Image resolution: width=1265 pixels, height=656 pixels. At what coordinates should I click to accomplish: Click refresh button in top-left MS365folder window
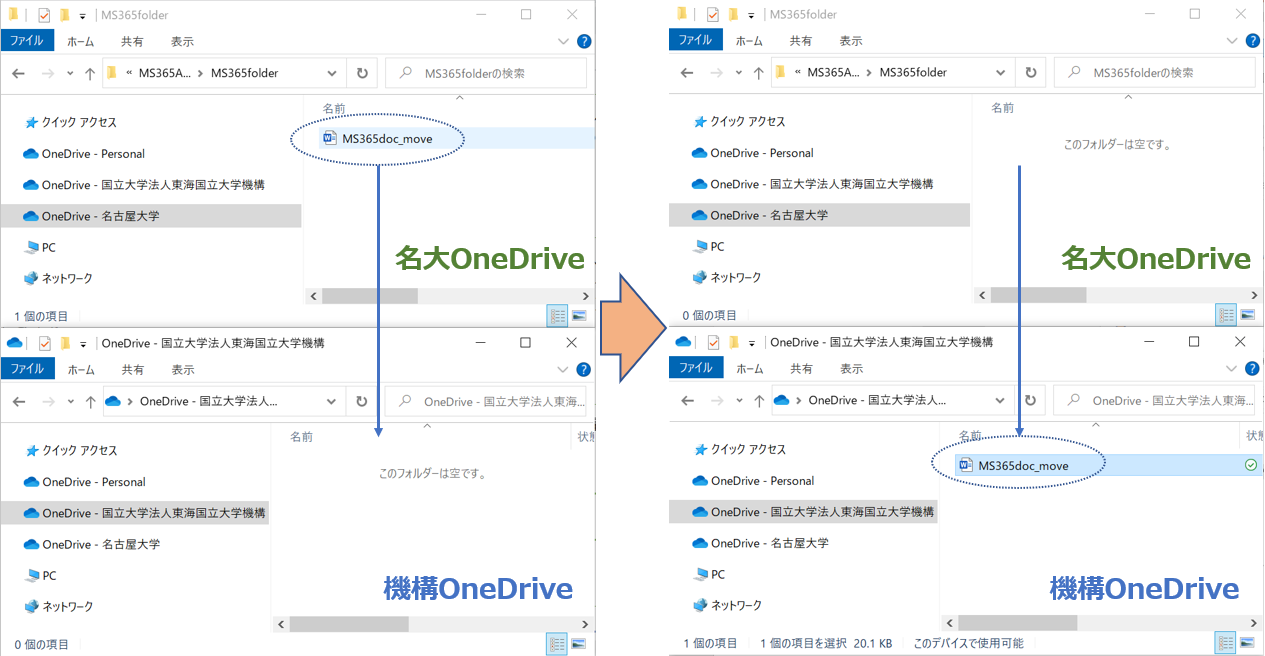point(361,73)
